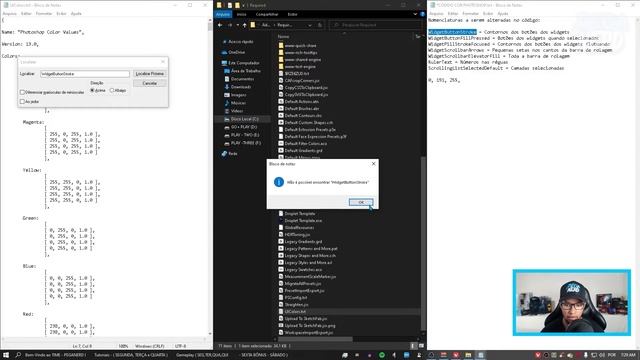
Task: Open Downloads in the navigation pane
Action: click(x=240, y=87)
